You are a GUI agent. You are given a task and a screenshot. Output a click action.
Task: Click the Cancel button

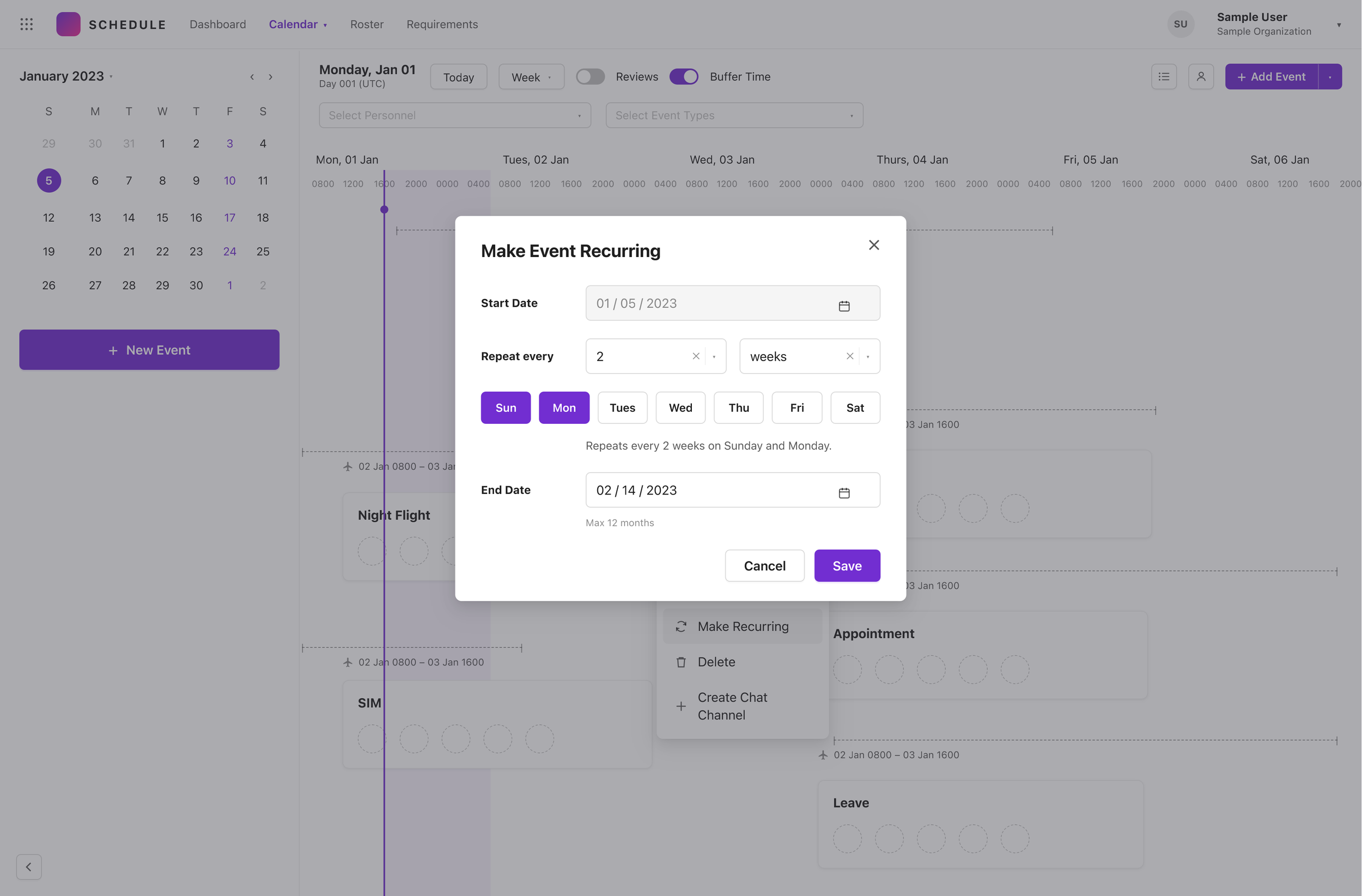click(x=764, y=565)
